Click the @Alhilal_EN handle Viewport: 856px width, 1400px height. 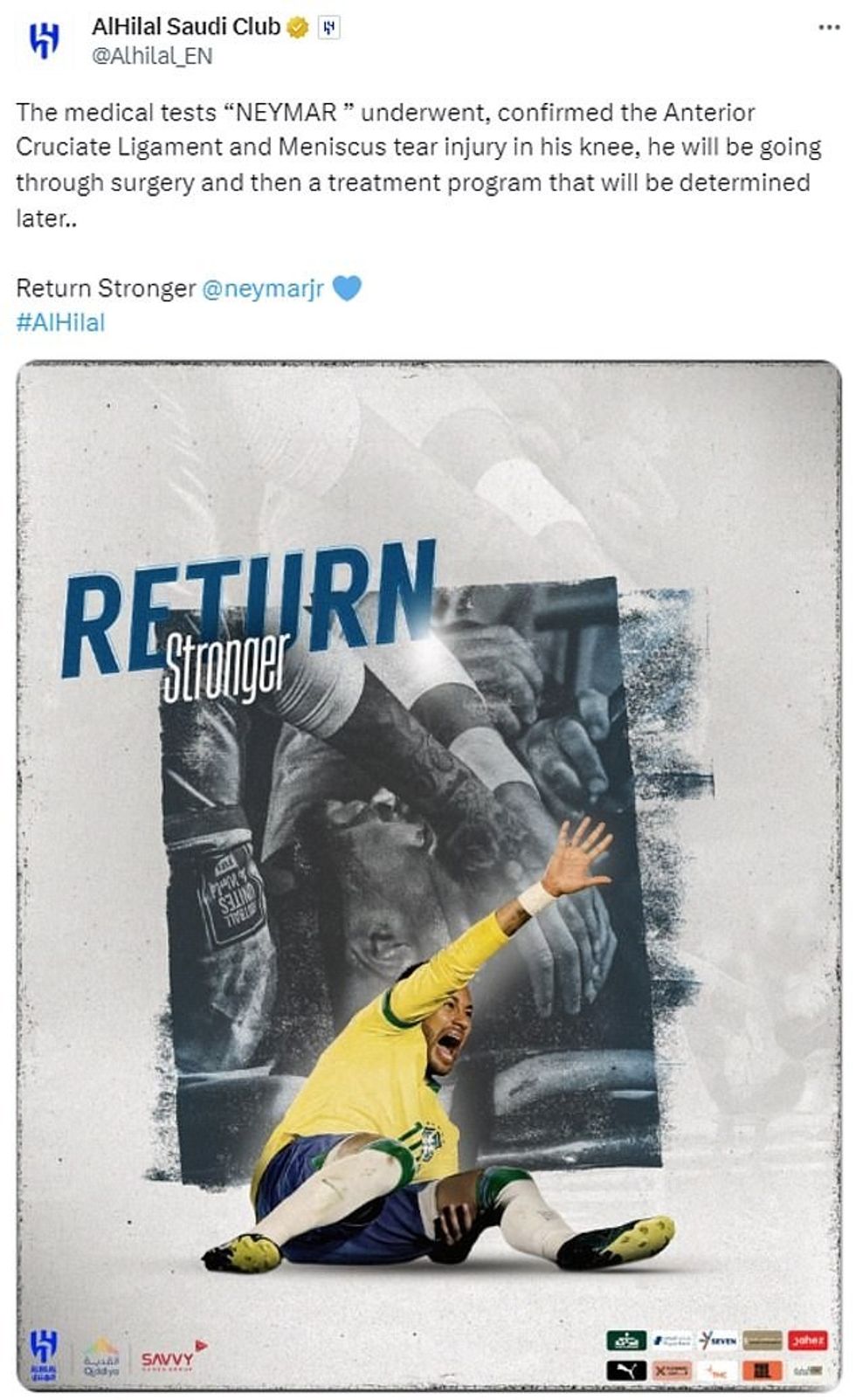point(152,56)
